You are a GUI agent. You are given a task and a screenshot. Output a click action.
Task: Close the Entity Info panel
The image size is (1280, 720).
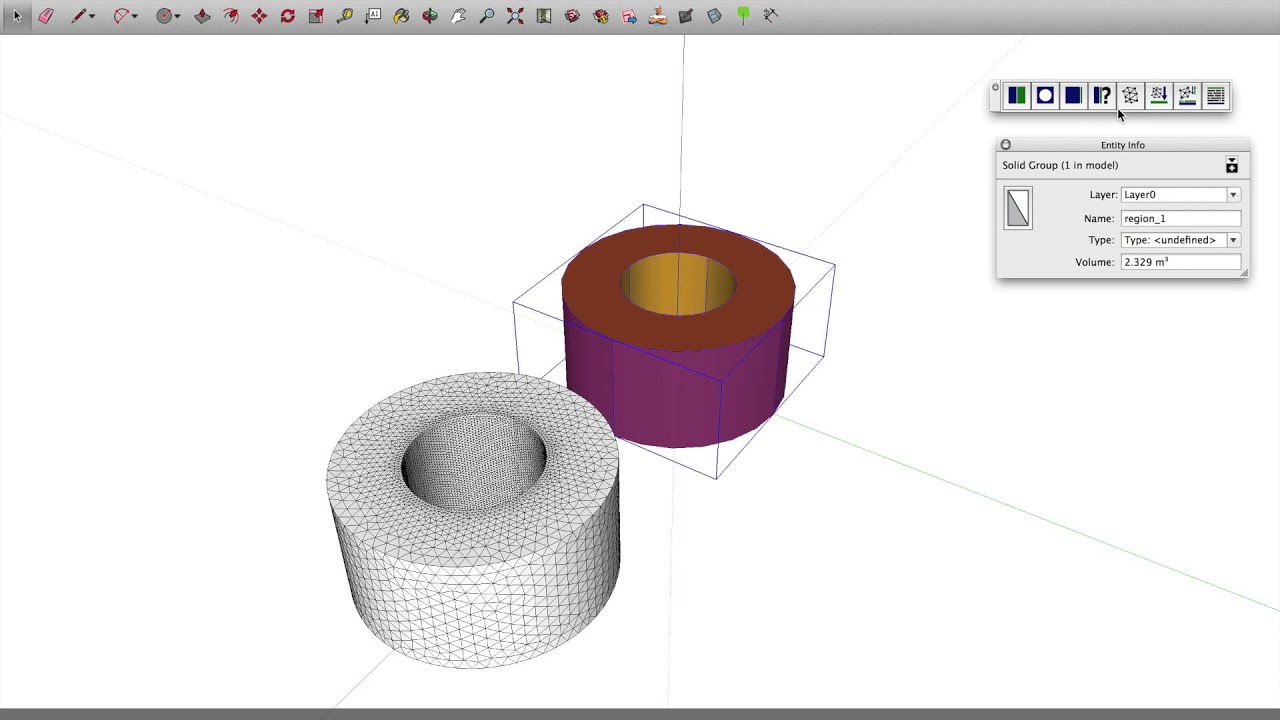pyautogui.click(x=1006, y=145)
